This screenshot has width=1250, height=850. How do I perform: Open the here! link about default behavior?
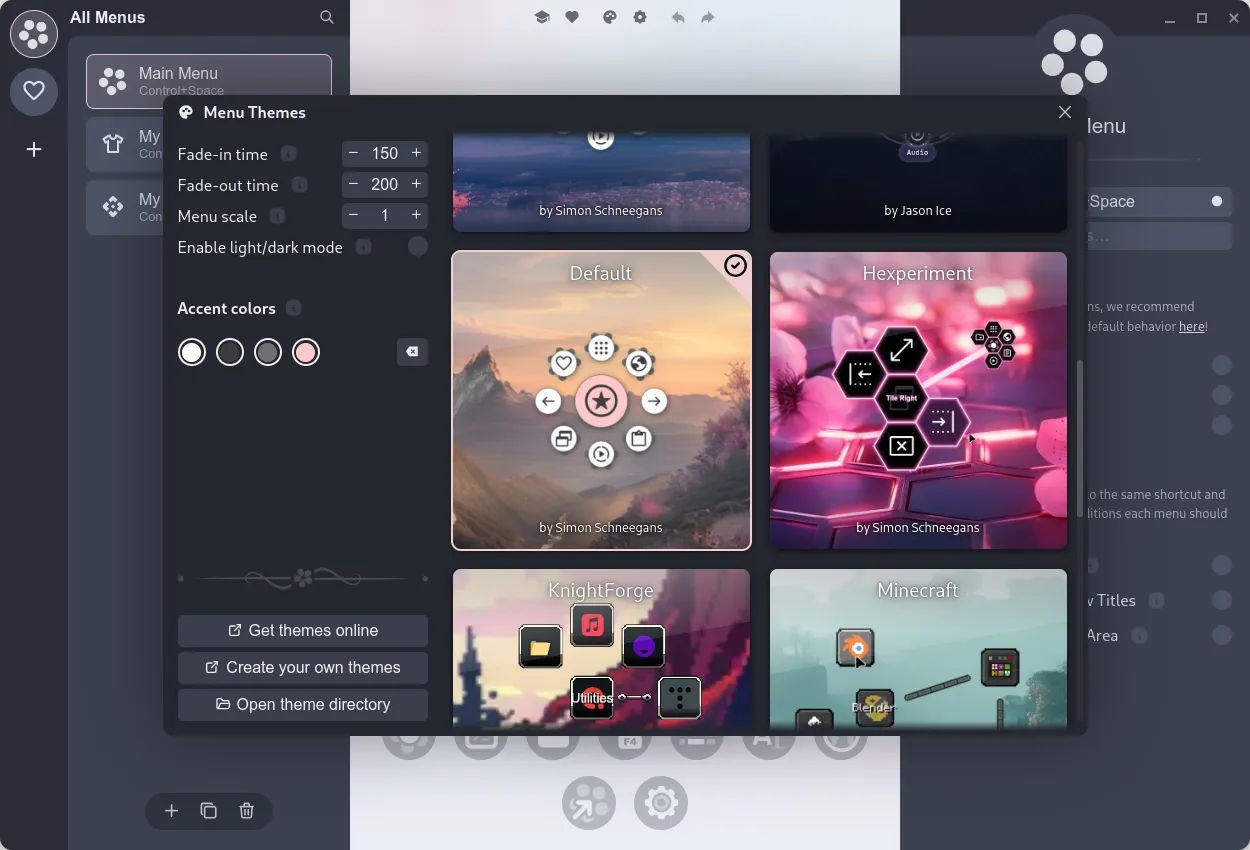click(x=1191, y=326)
